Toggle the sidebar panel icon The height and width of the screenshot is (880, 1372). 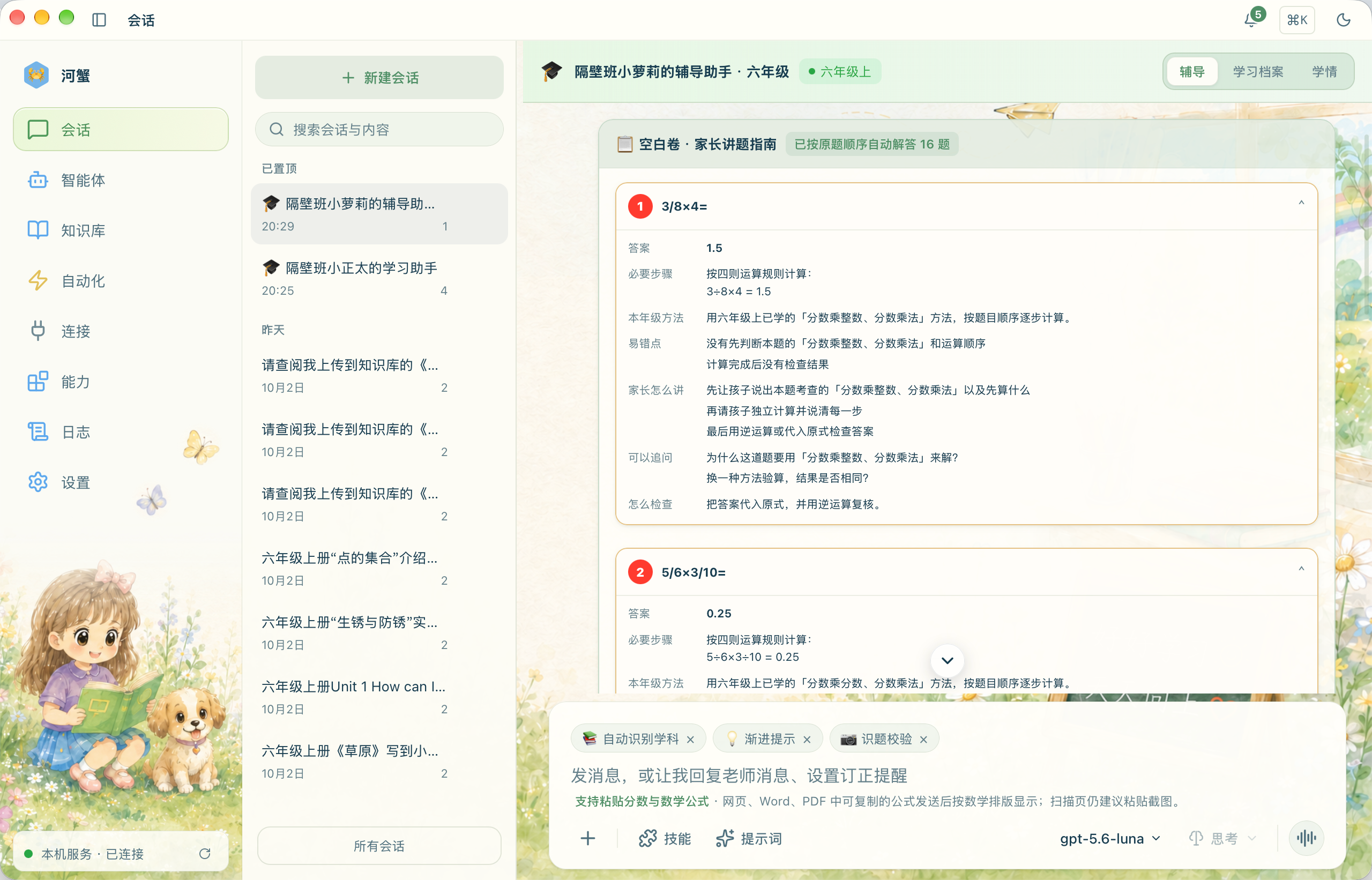point(99,20)
